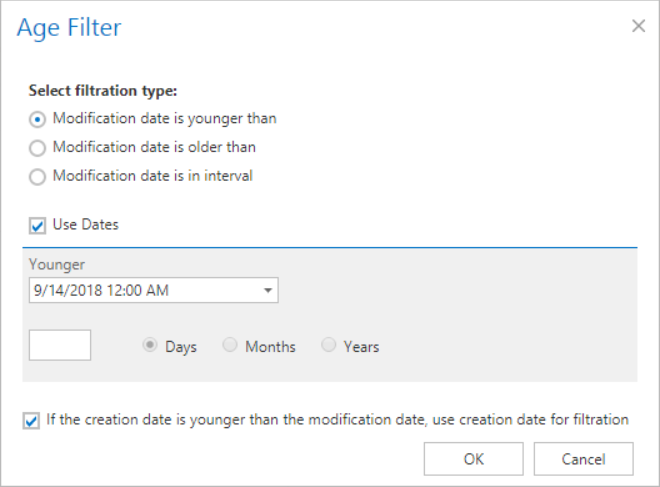Select the Days radio button
Viewport: 660px width, 487px height.
pyautogui.click(x=151, y=346)
